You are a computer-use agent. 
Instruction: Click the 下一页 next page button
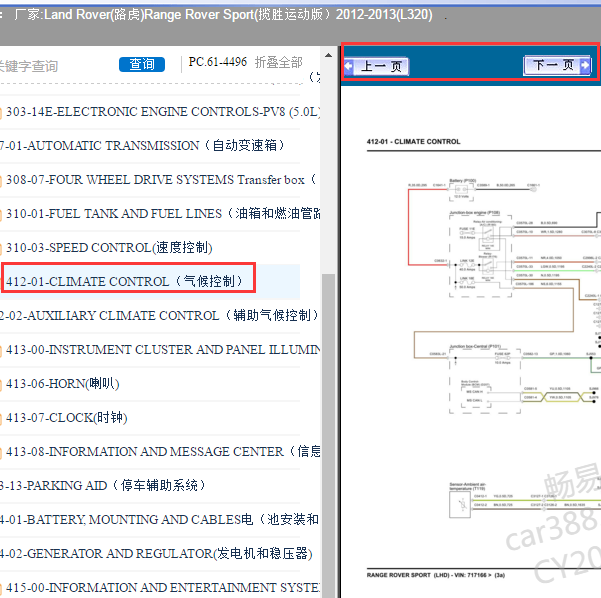(x=557, y=66)
